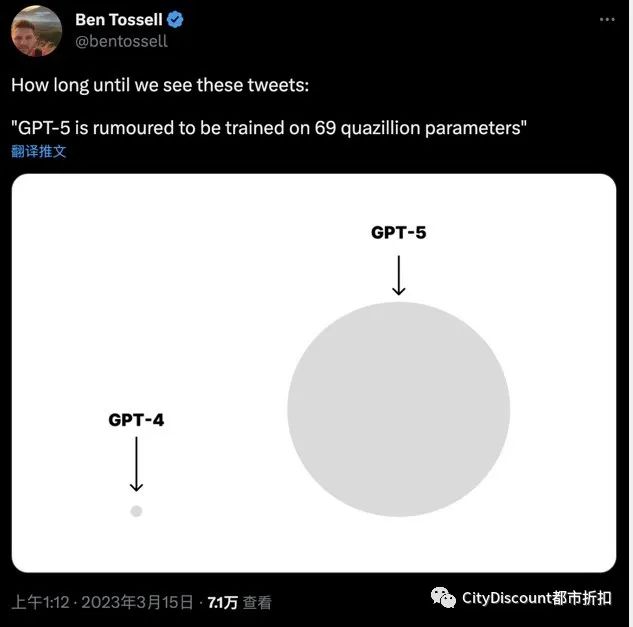Click the Ben Tossell display name
633x627 pixels.
tap(119, 20)
